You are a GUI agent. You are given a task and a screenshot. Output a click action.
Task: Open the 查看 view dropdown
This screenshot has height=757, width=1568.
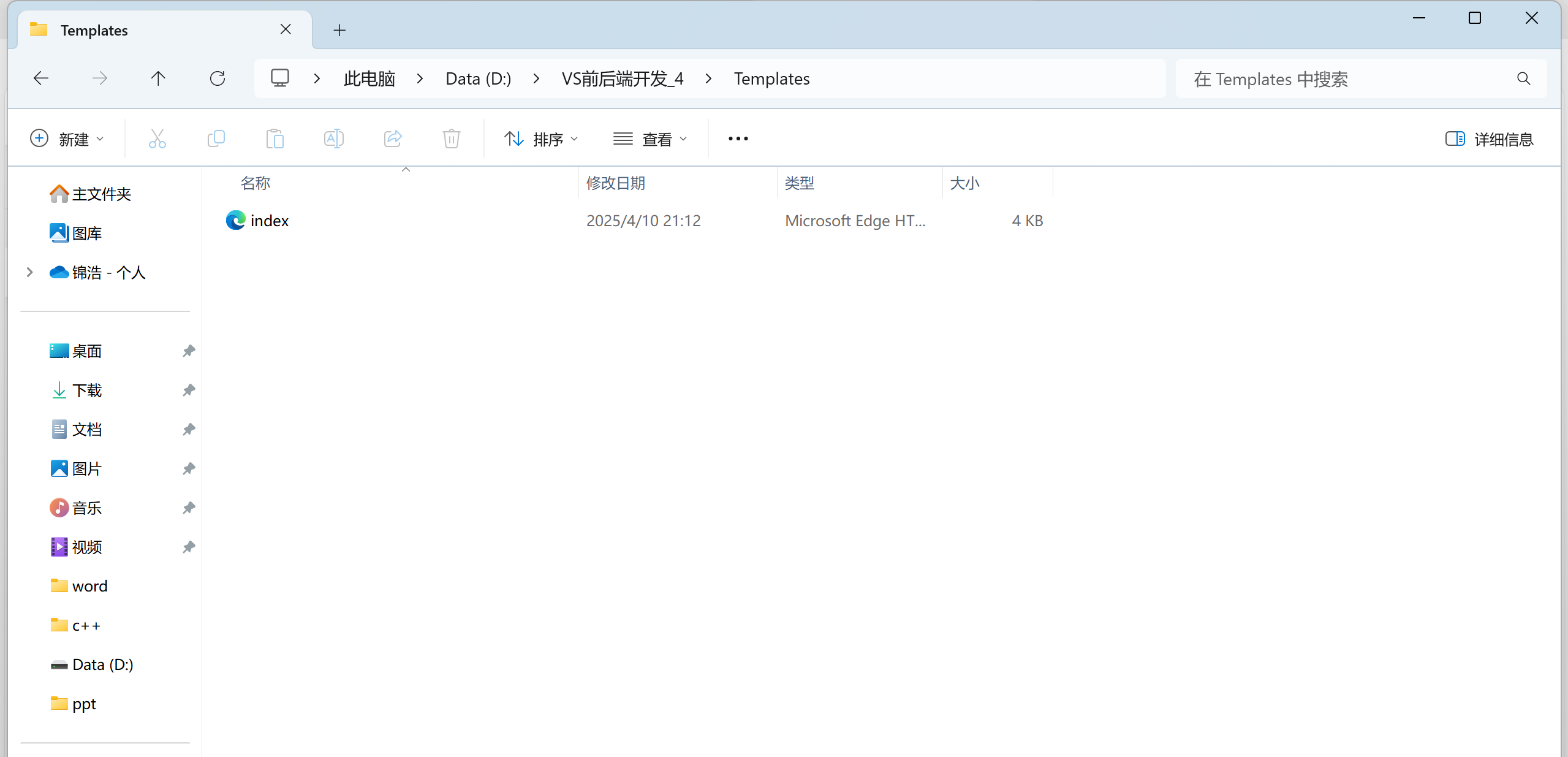650,139
